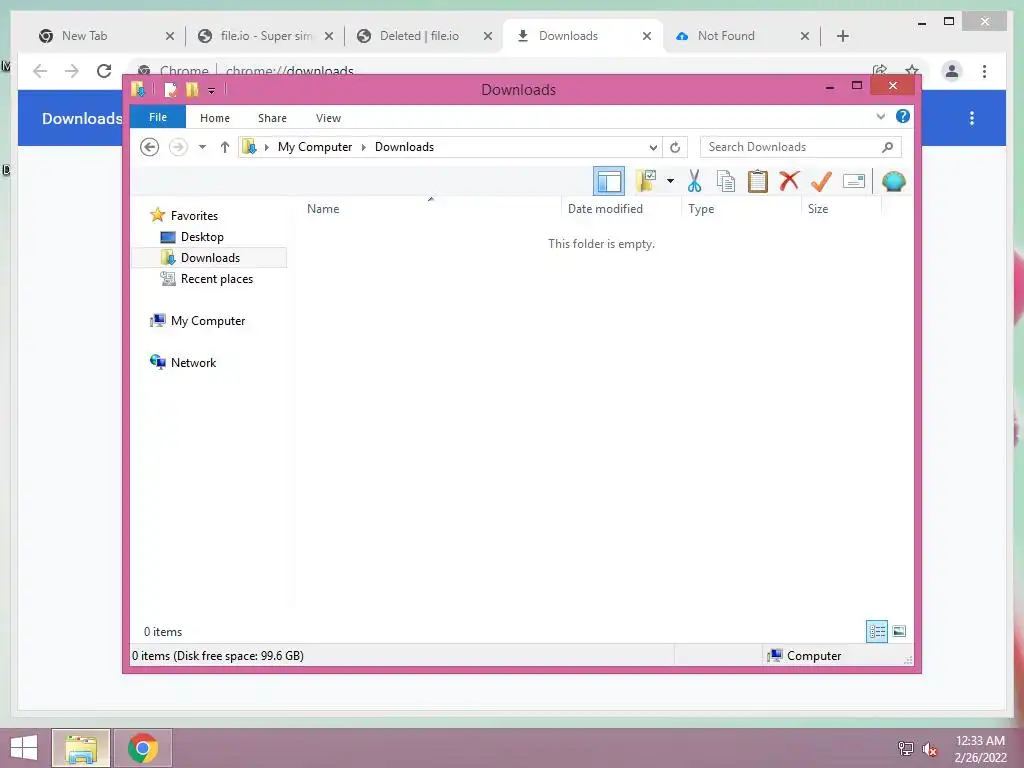Click My Computer in address breadcrumb
The width and height of the screenshot is (1024, 768).
point(315,147)
